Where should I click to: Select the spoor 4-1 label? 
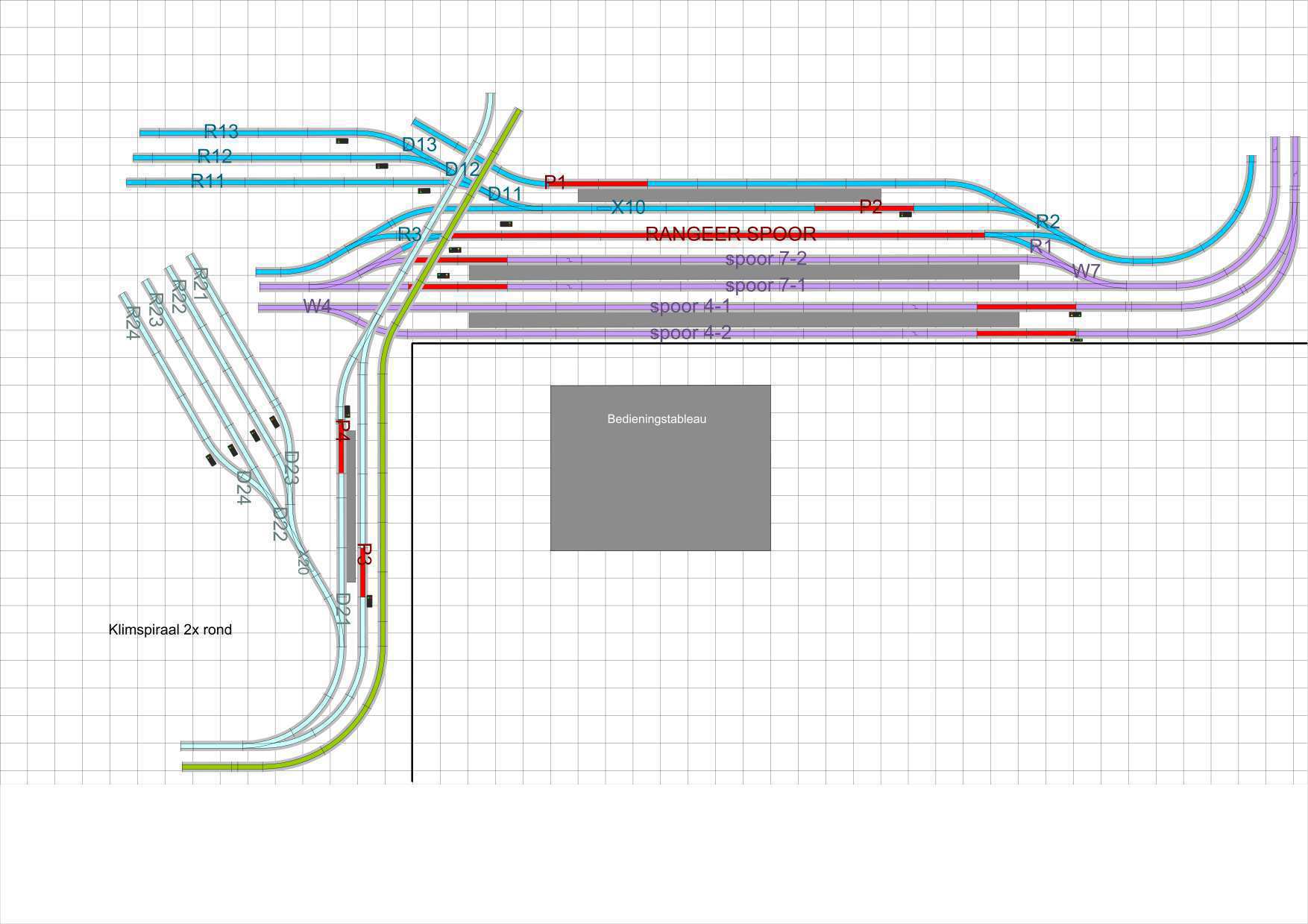click(691, 307)
